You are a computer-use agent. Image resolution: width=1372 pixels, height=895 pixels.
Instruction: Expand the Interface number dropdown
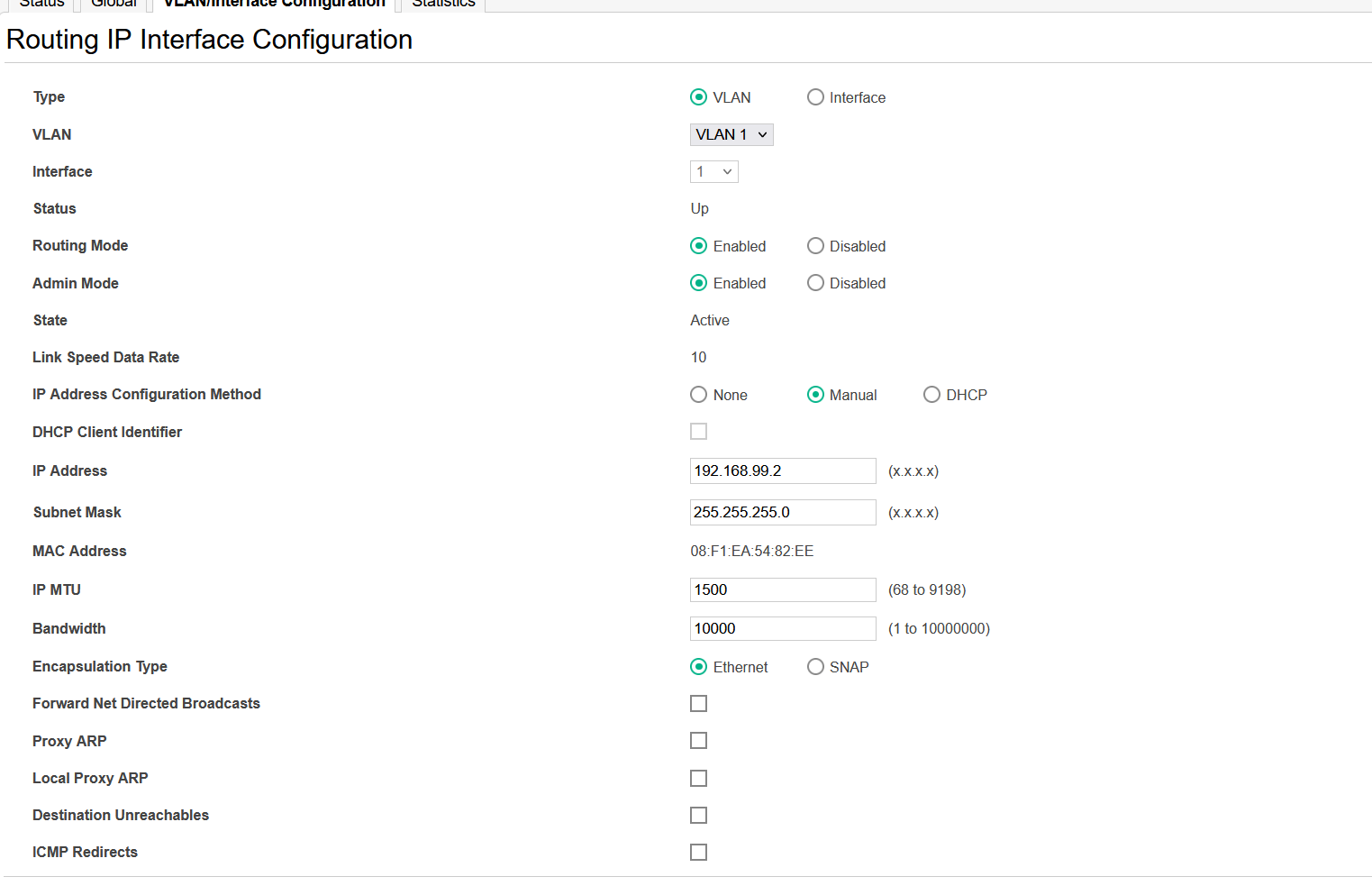pos(714,171)
